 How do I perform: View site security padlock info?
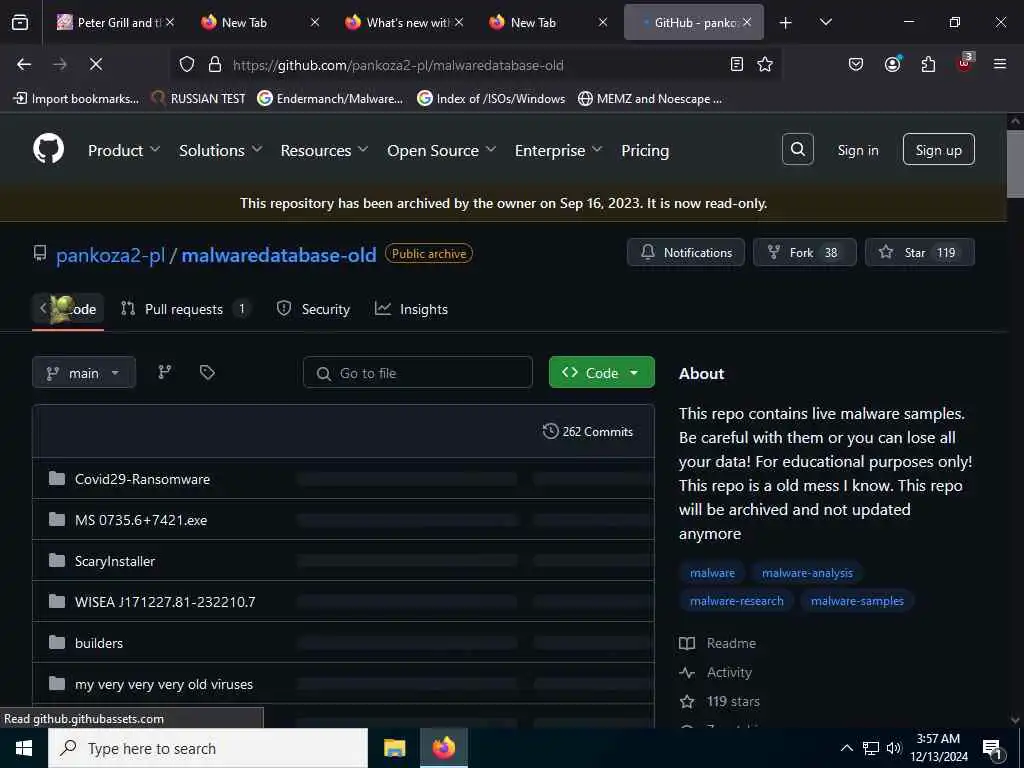pyautogui.click(x=215, y=64)
